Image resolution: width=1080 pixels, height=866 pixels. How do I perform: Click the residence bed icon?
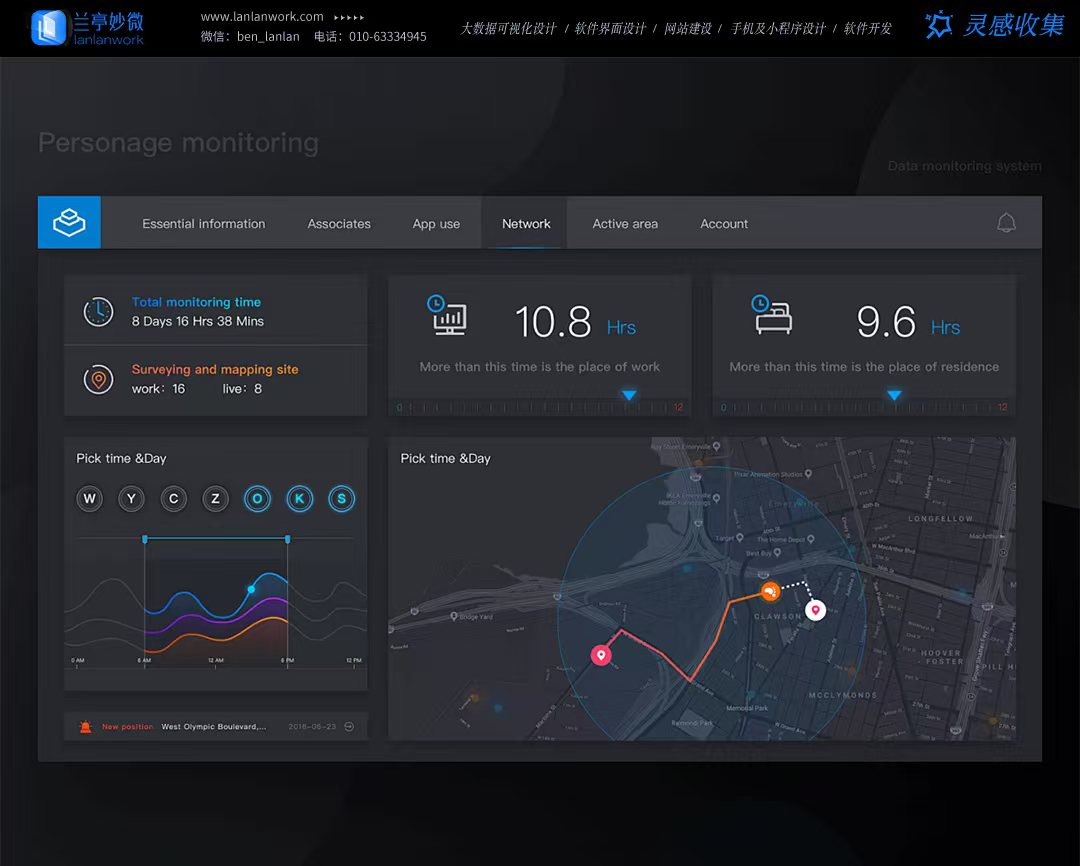pos(773,318)
